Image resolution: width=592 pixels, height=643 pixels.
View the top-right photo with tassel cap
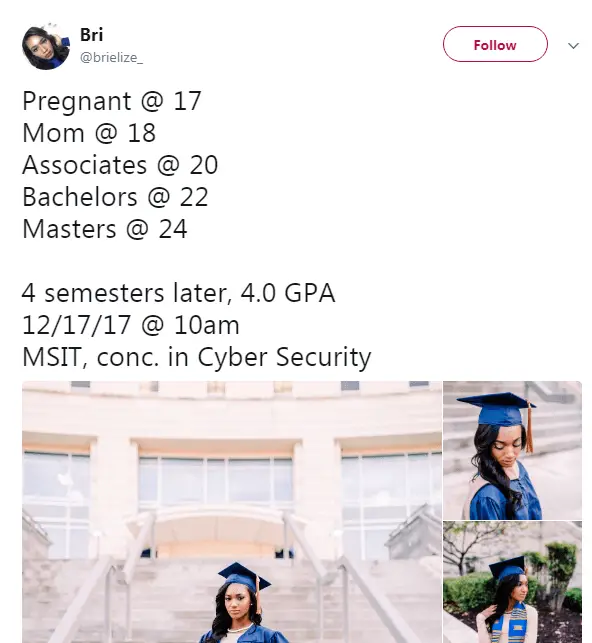pyautogui.click(x=512, y=450)
